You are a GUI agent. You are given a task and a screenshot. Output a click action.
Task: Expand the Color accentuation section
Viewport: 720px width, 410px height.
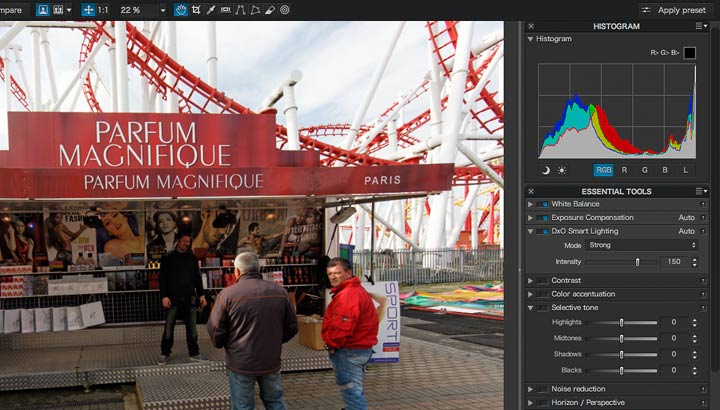coord(530,294)
